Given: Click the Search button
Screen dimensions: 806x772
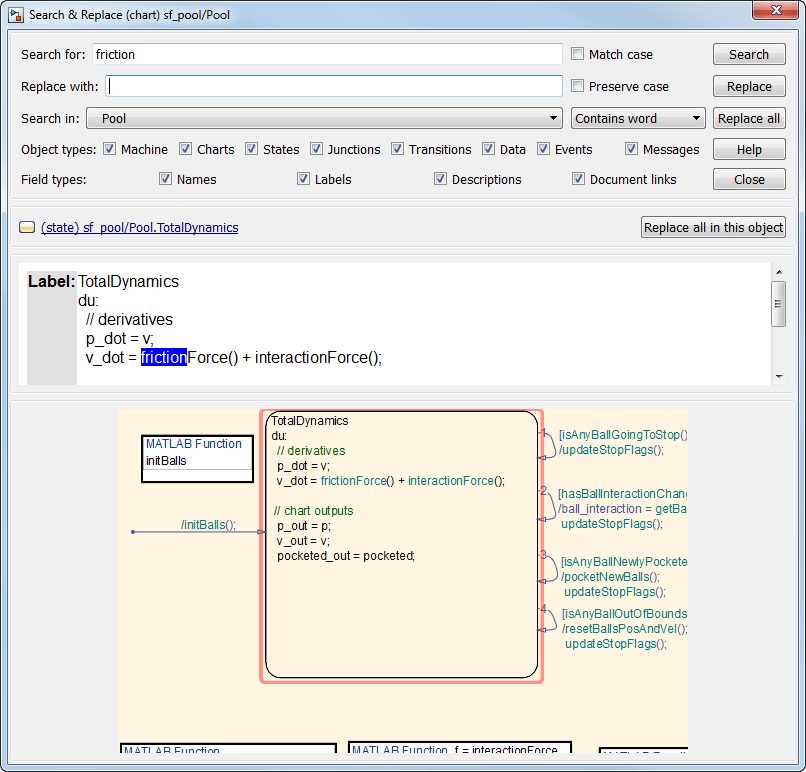Looking at the screenshot, I should point(749,54).
